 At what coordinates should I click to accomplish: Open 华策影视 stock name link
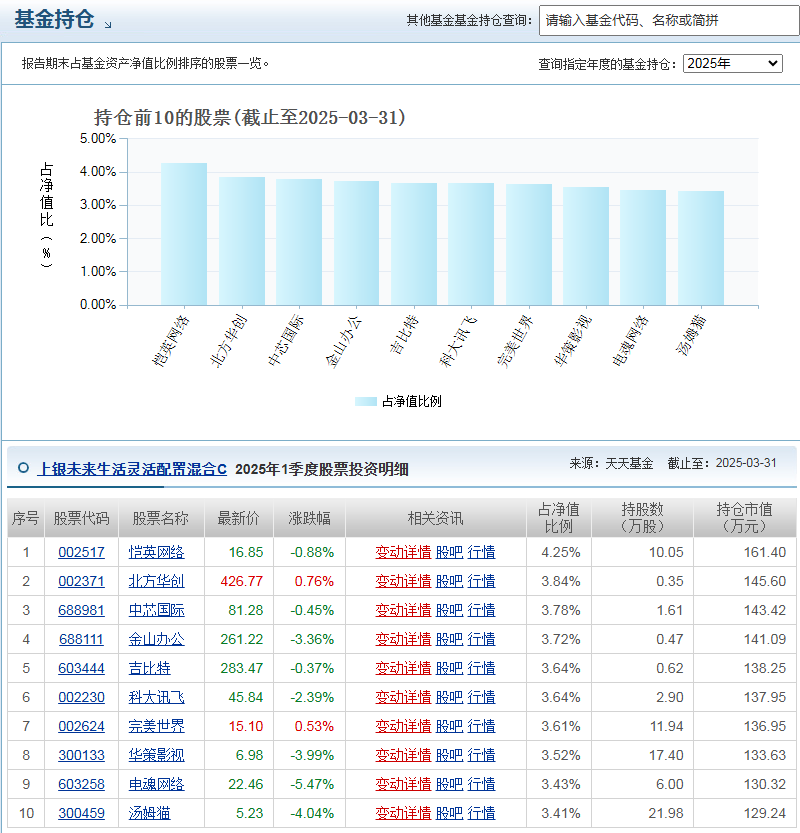click(x=156, y=755)
